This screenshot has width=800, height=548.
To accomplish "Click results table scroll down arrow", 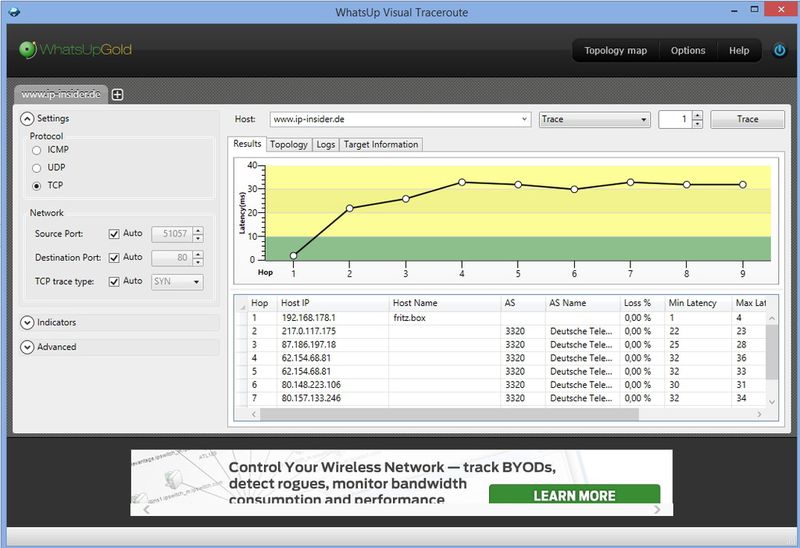I will click(x=771, y=402).
